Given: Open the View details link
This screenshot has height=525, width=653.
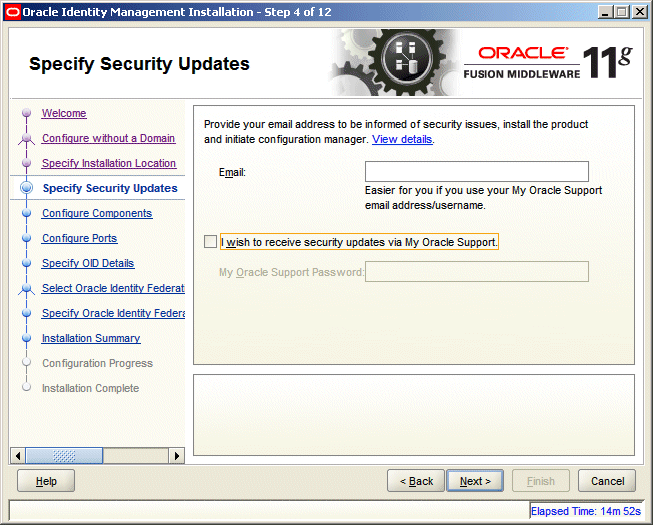Looking at the screenshot, I should [402, 140].
